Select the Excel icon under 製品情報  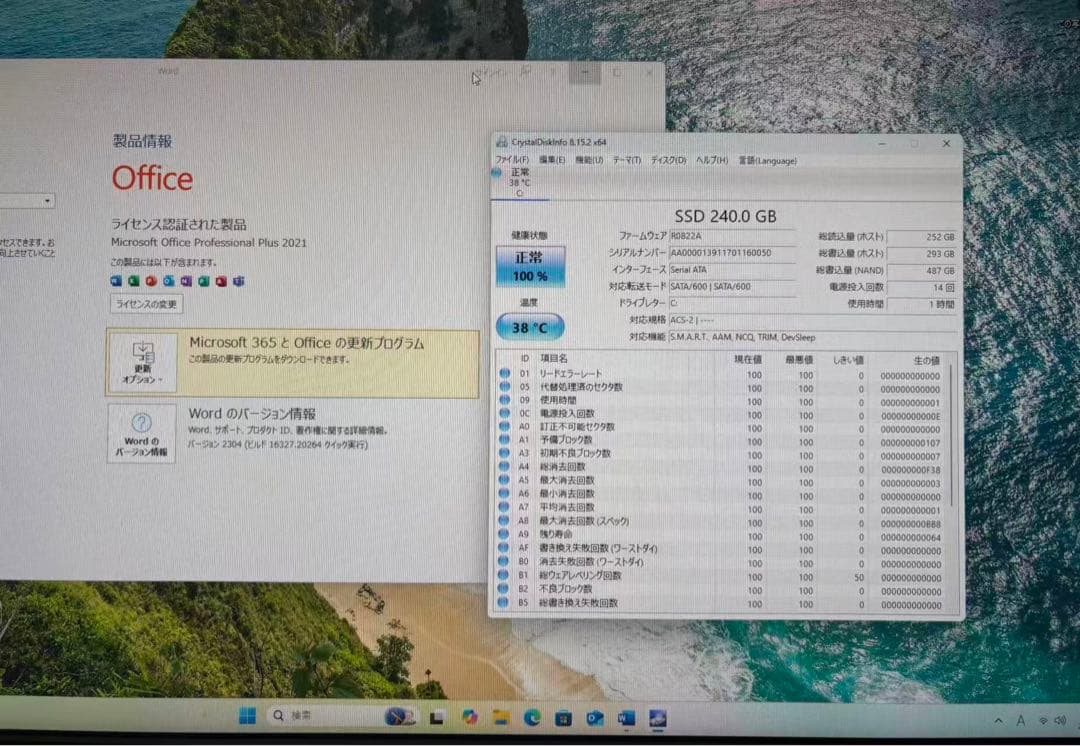point(133,280)
